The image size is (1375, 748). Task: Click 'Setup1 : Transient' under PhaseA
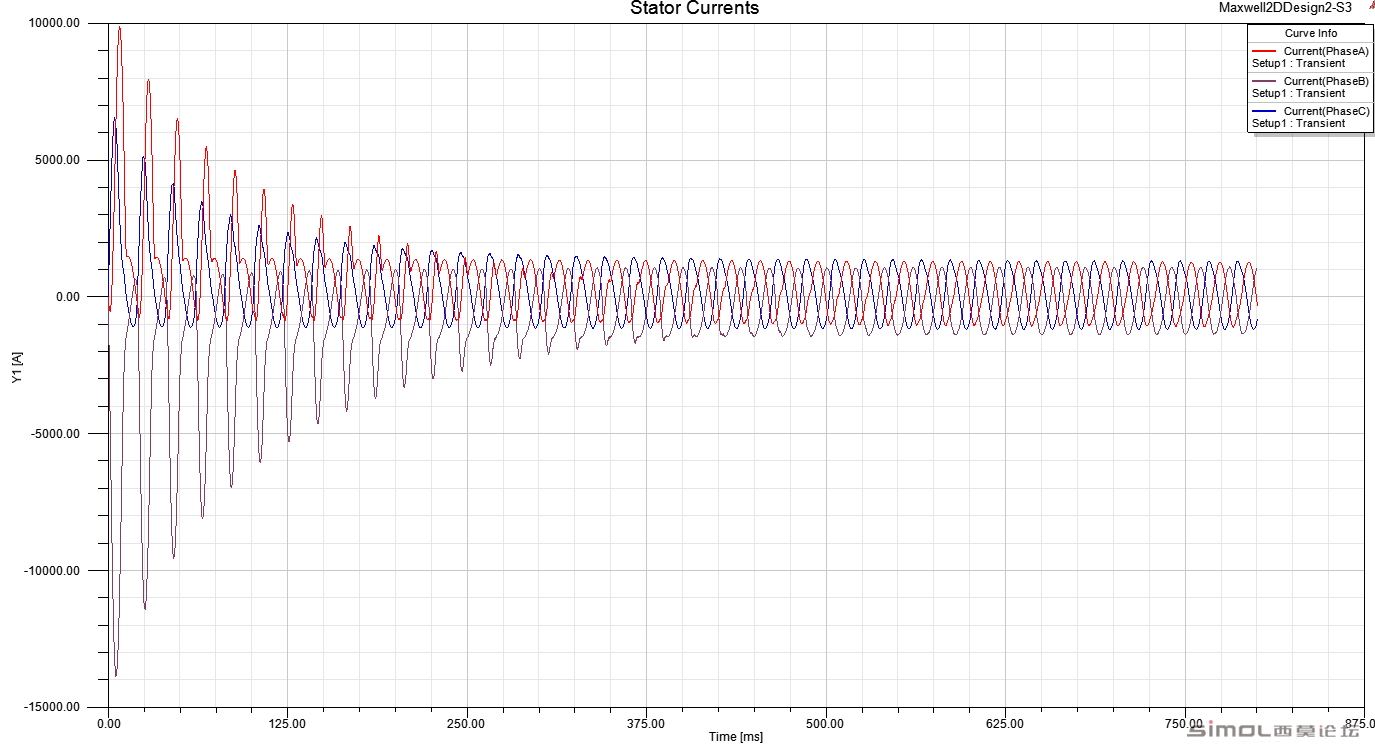1298,63
